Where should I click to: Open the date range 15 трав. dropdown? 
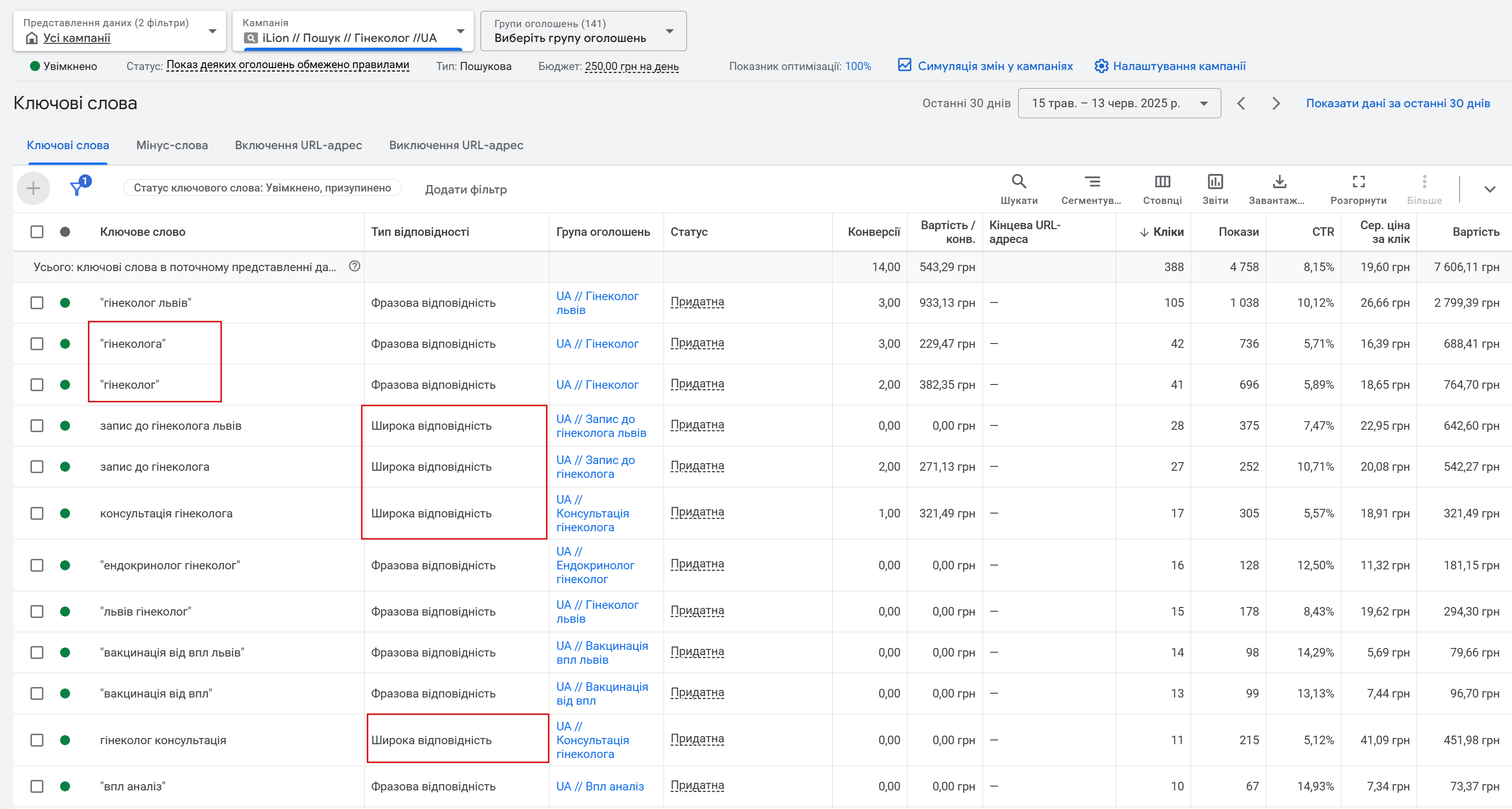tap(1119, 103)
